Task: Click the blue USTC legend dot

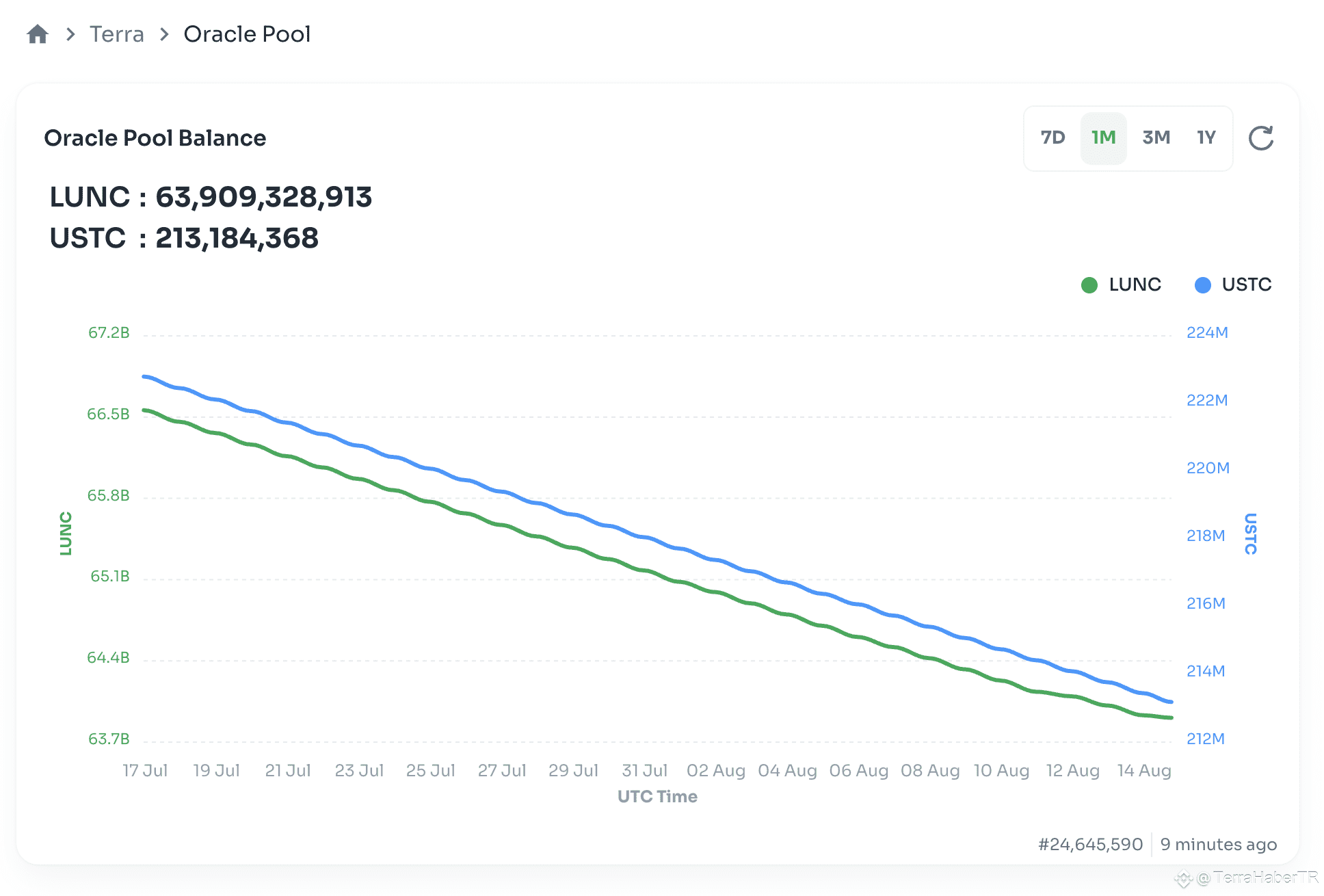Action: (1202, 285)
